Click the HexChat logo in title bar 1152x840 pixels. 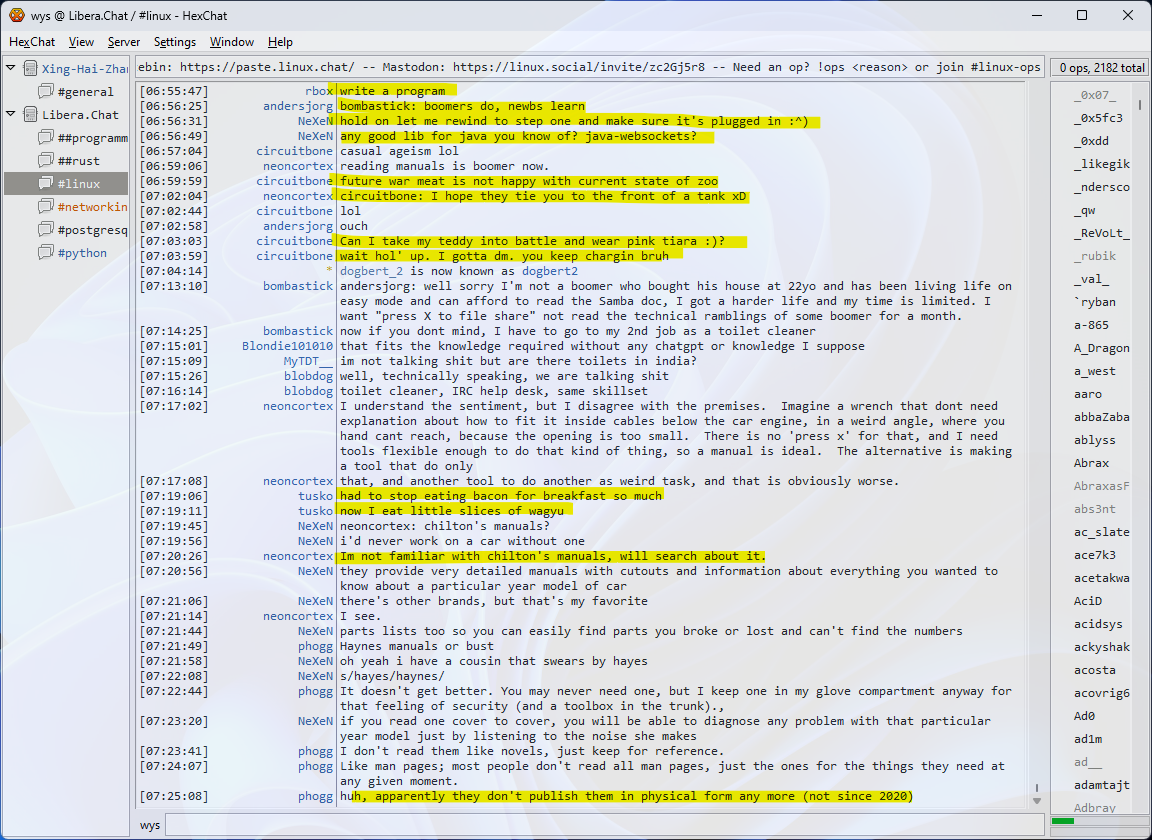pos(16,15)
